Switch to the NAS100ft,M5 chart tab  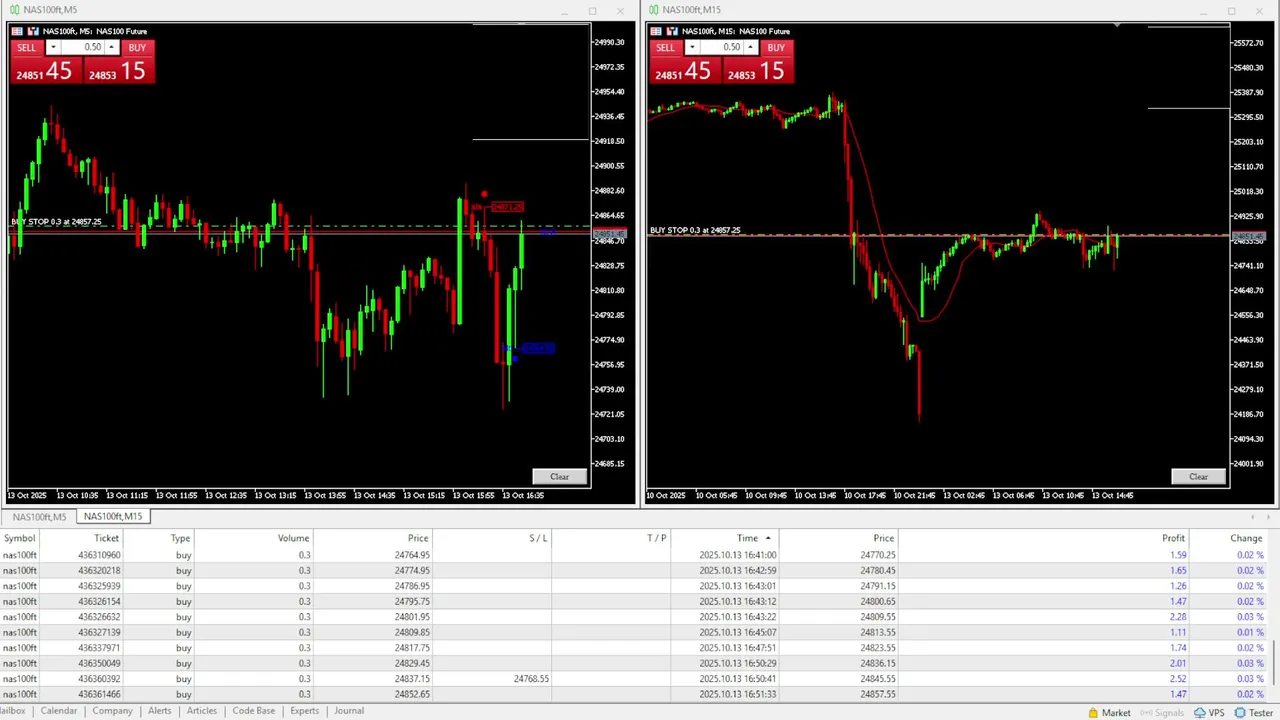pos(39,517)
